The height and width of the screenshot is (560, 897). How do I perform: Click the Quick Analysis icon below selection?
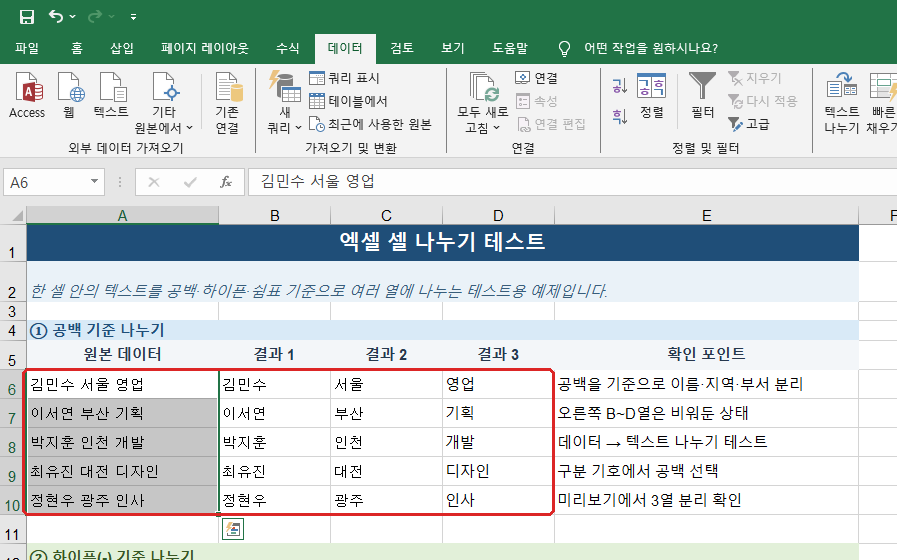point(233,529)
